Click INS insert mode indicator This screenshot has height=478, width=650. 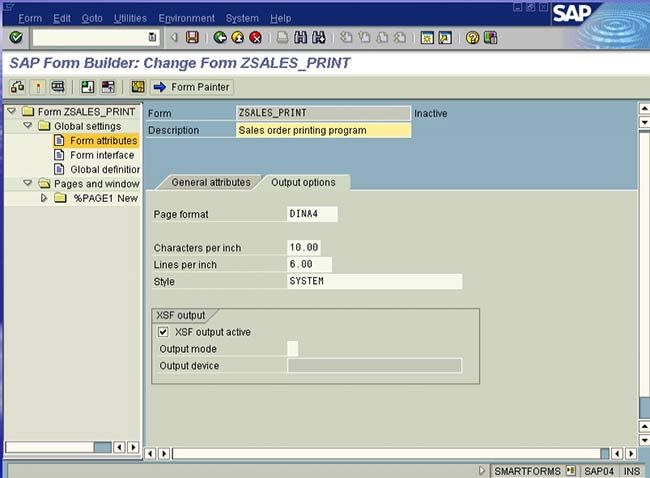(x=632, y=471)
